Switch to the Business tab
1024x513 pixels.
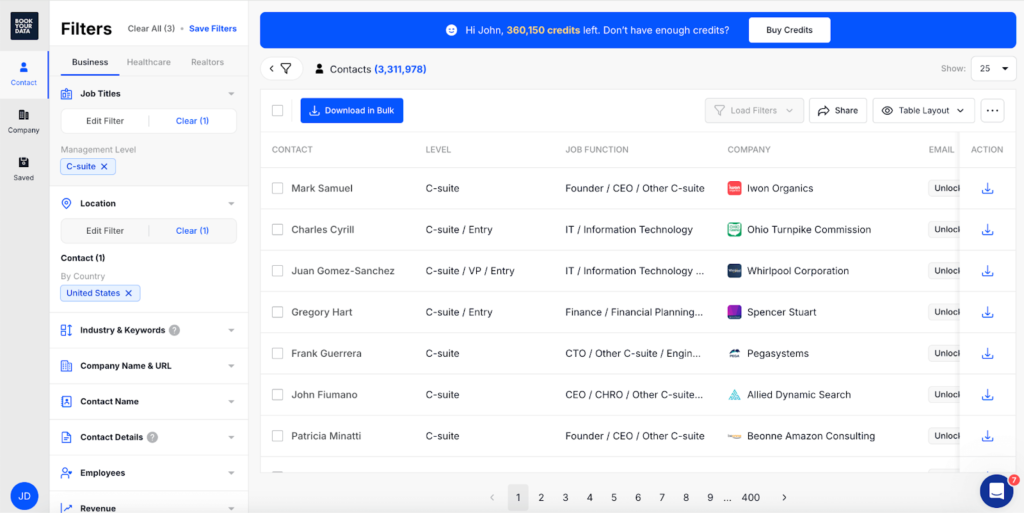tap(90, 63)
